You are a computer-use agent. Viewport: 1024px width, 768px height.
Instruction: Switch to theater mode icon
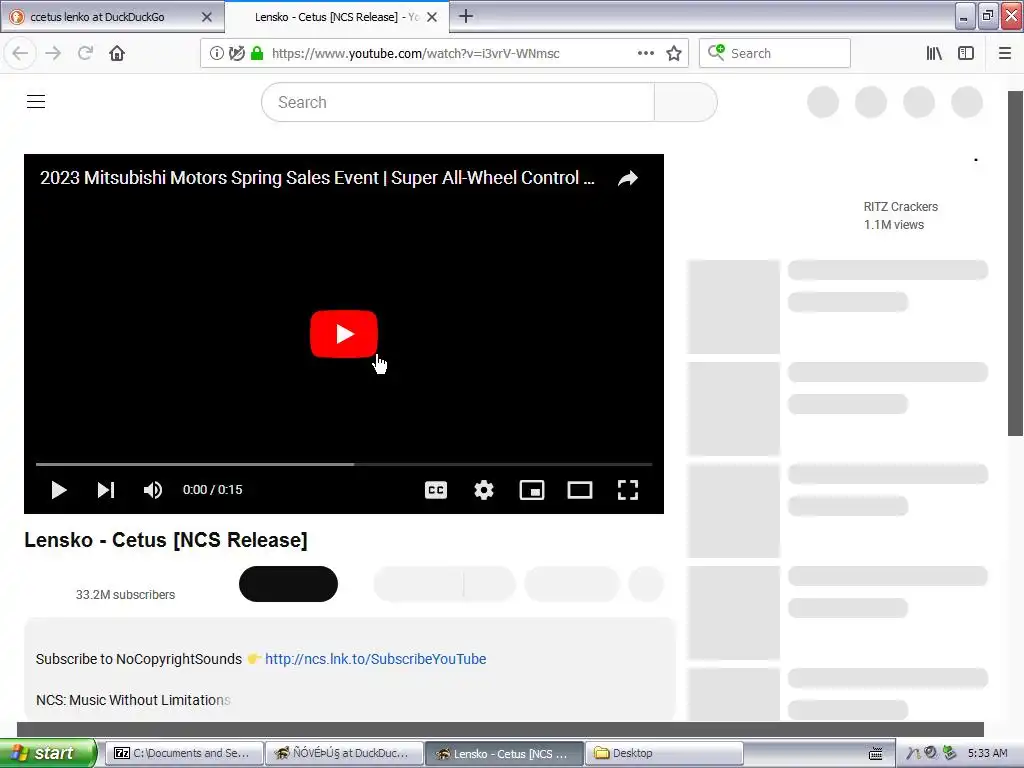pos(580,490)
